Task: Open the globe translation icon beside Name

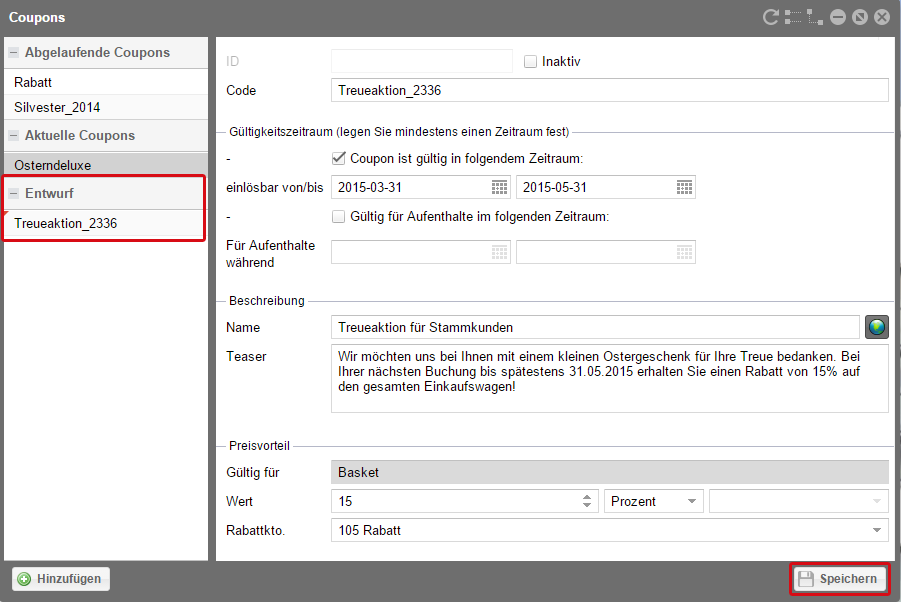Action: pos(876,327)
